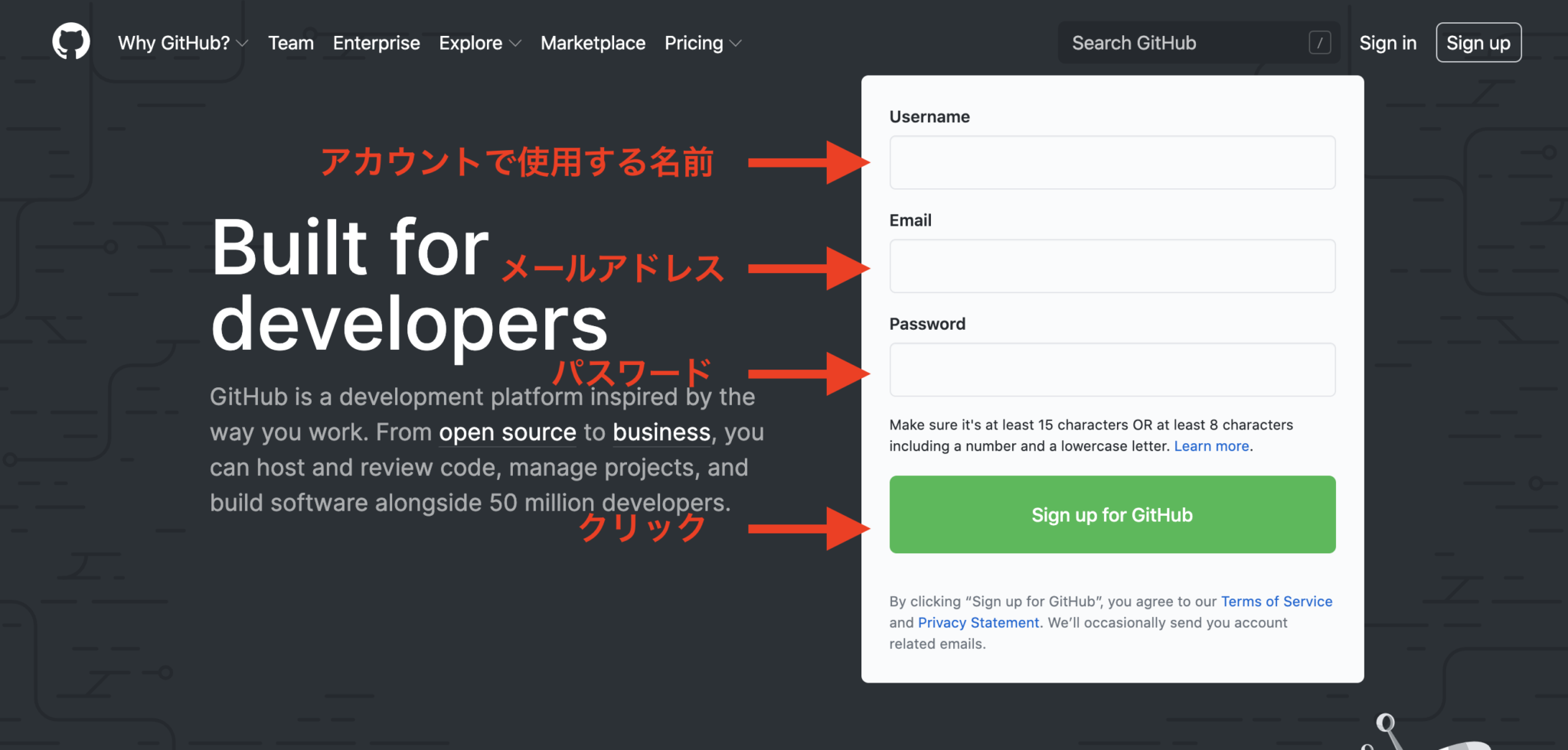Click the Password input field
This screenshot has width=1568, height=750.
click(x=1112, y=370)
